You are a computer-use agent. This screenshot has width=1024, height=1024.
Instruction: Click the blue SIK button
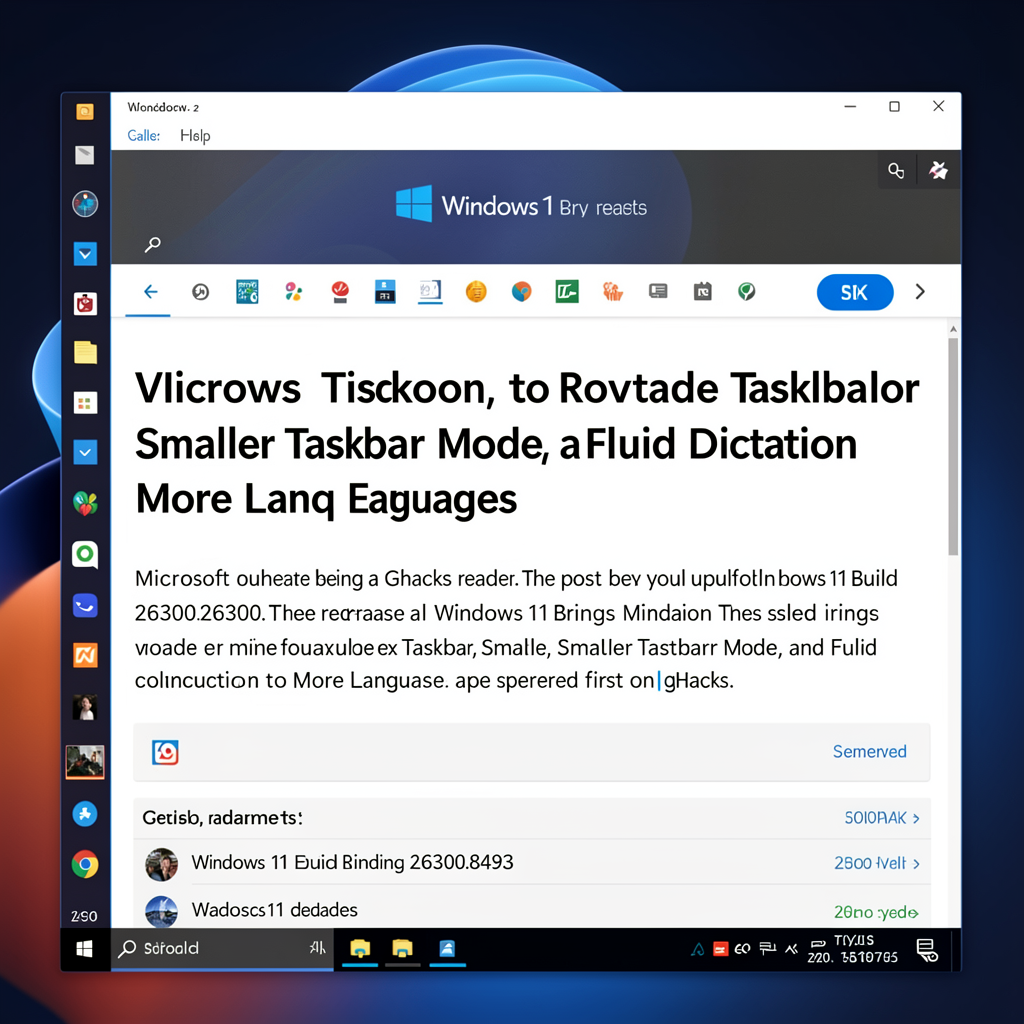point(855,292)
